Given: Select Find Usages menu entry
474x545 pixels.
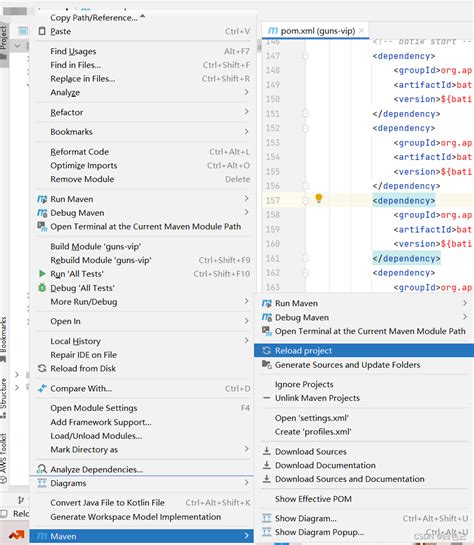Looking at the screenshot, I should pyautogui.click(x=143, y=51).
